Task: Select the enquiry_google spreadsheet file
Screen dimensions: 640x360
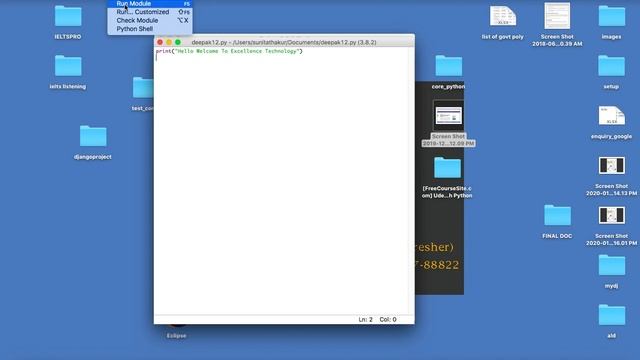Action: [611, 116]
